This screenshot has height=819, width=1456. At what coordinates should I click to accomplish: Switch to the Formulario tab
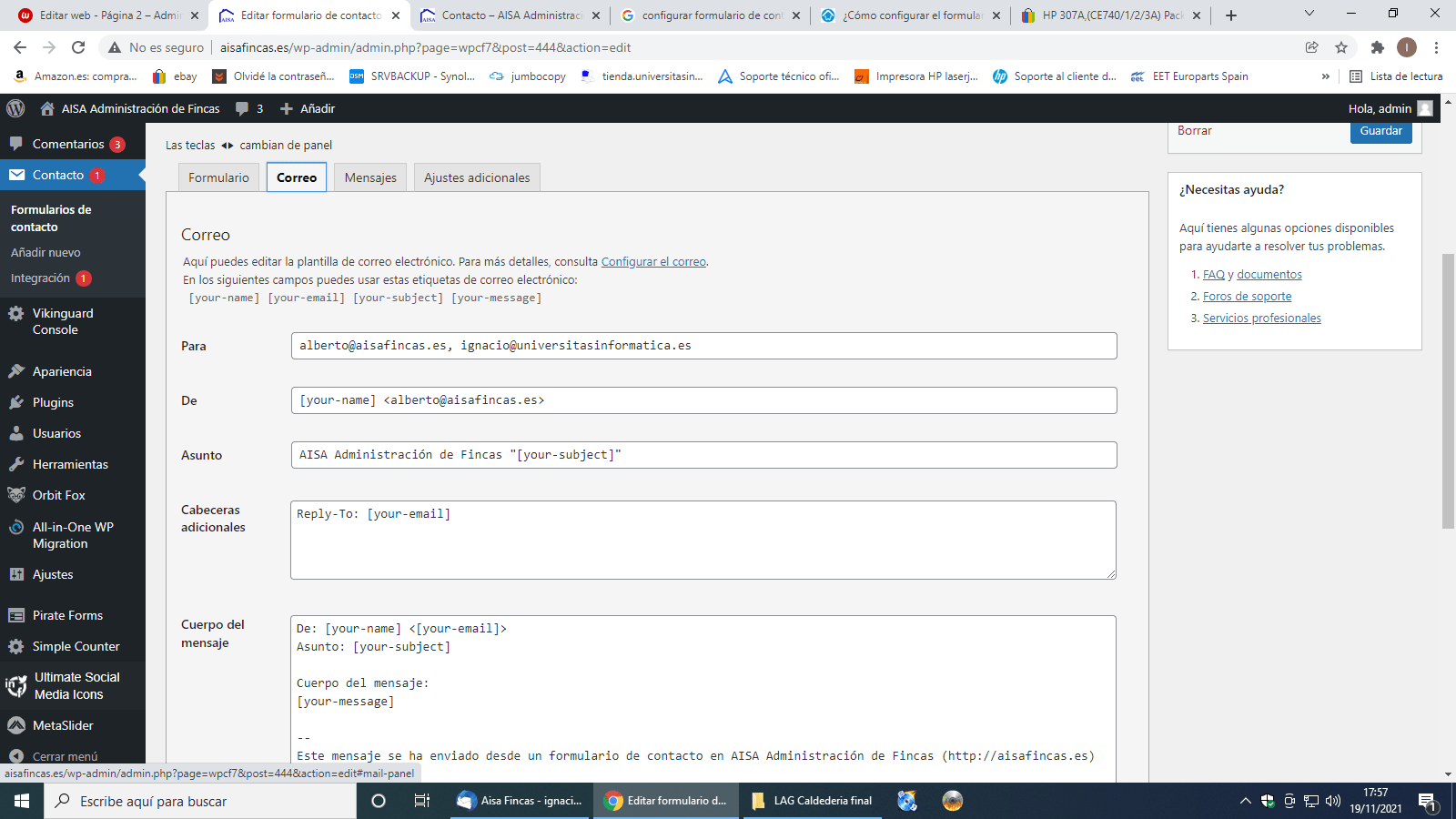(218, 177)
